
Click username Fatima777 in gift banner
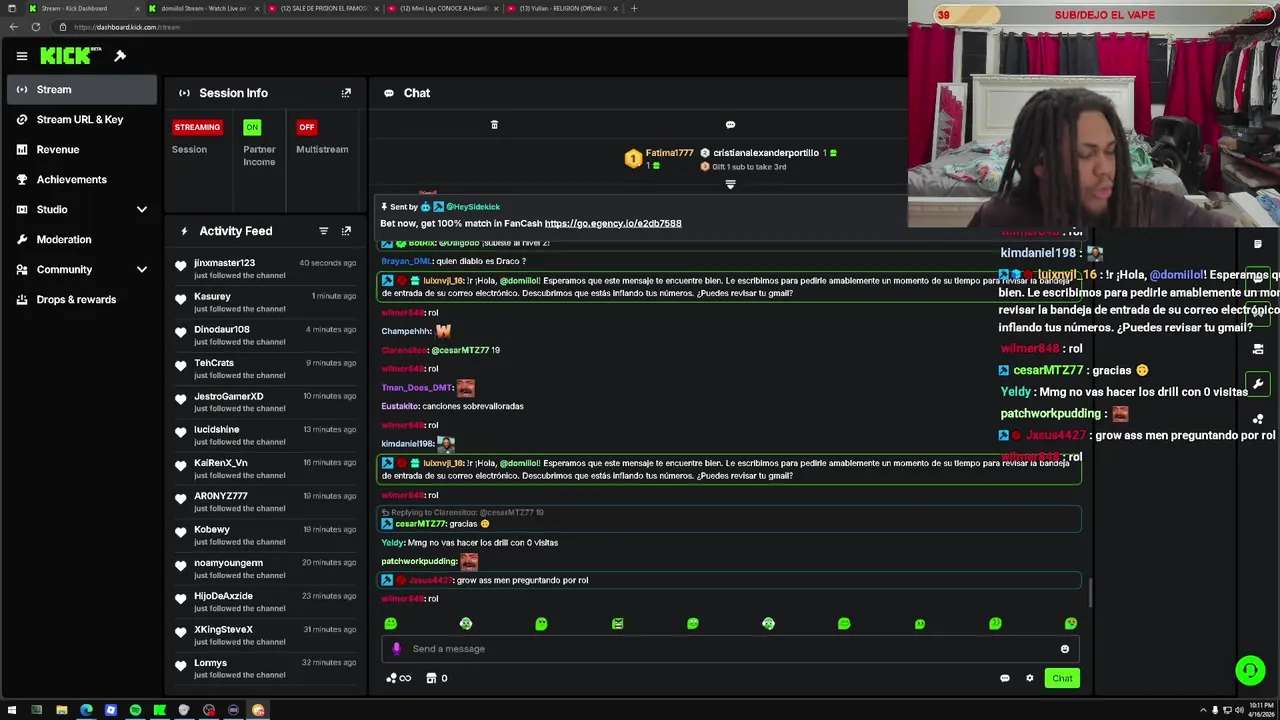(669, 153)
